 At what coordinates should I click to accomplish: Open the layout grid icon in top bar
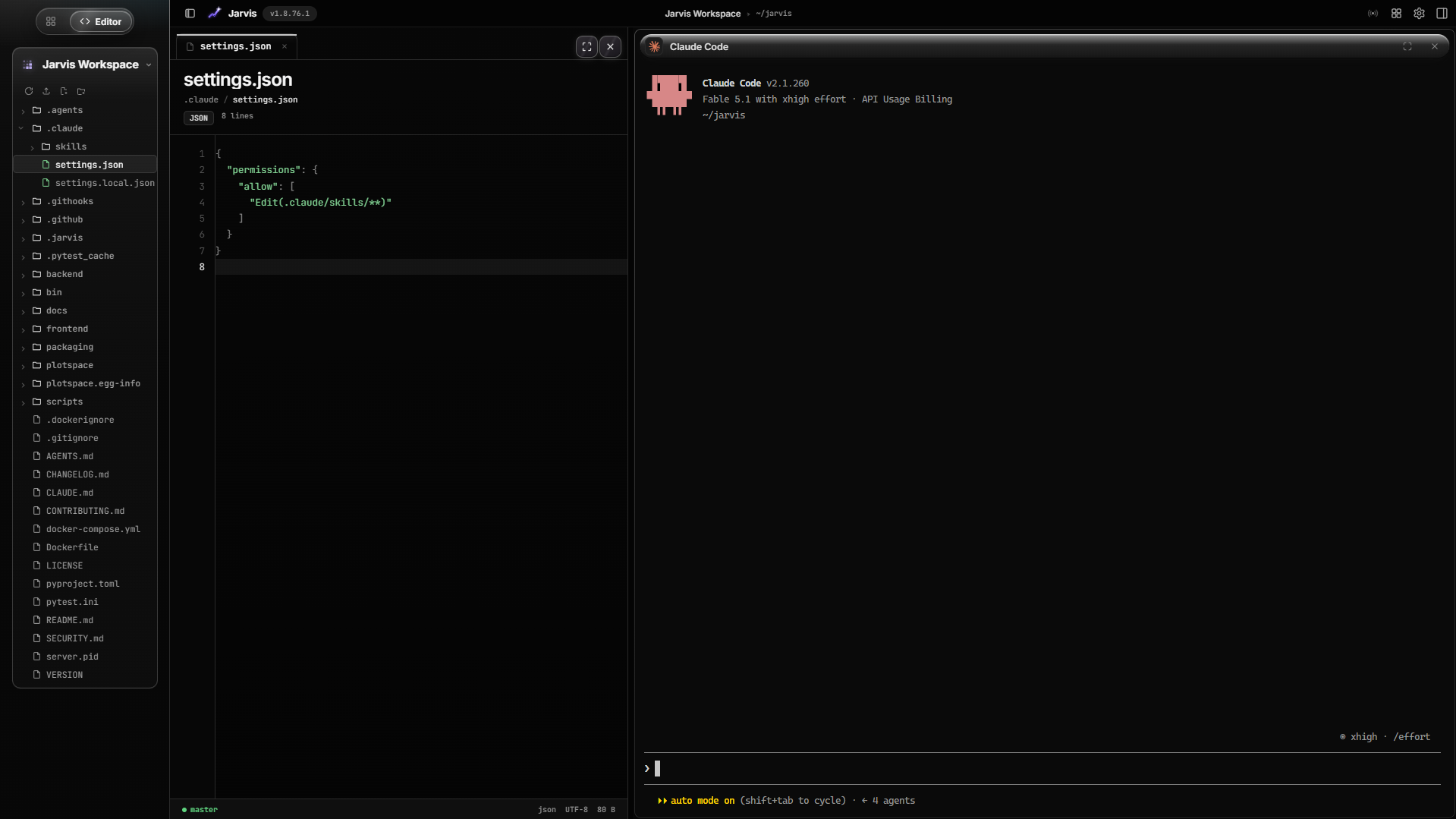coord(1396,13)
